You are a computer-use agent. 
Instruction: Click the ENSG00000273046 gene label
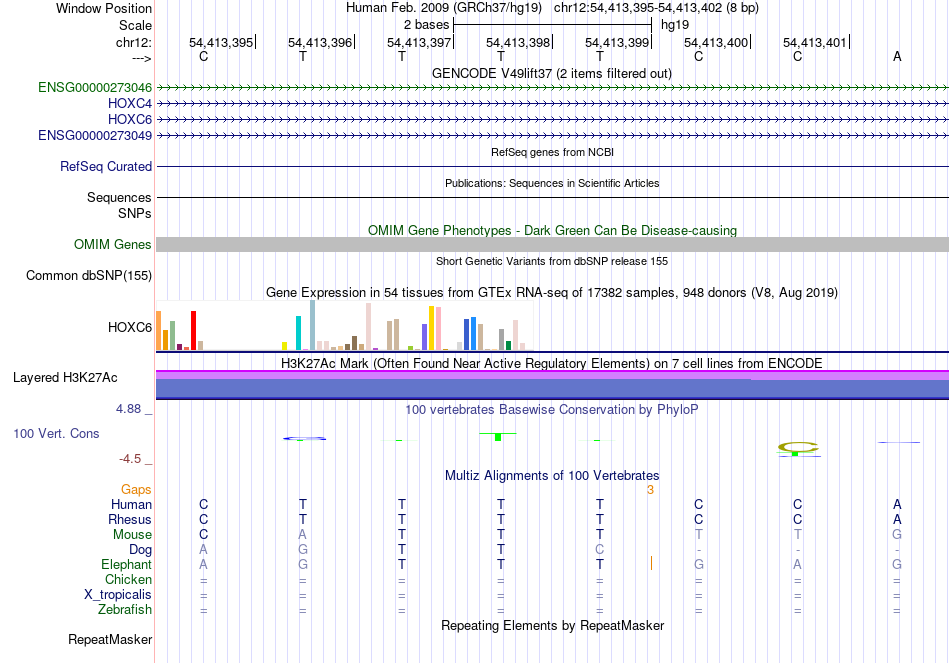coord(95,87)
